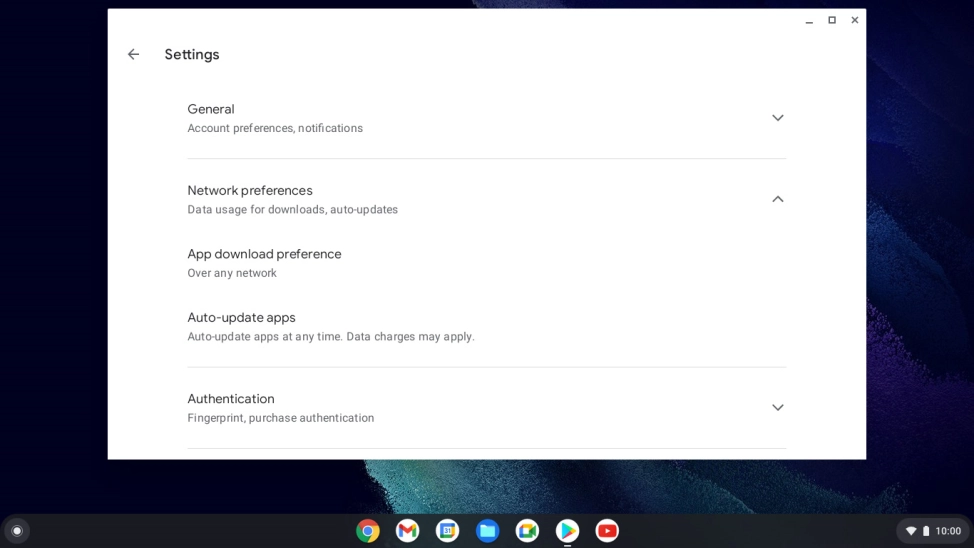Click 'Auto-update apps at any time' description
The image size is (974, 548).
330,336
